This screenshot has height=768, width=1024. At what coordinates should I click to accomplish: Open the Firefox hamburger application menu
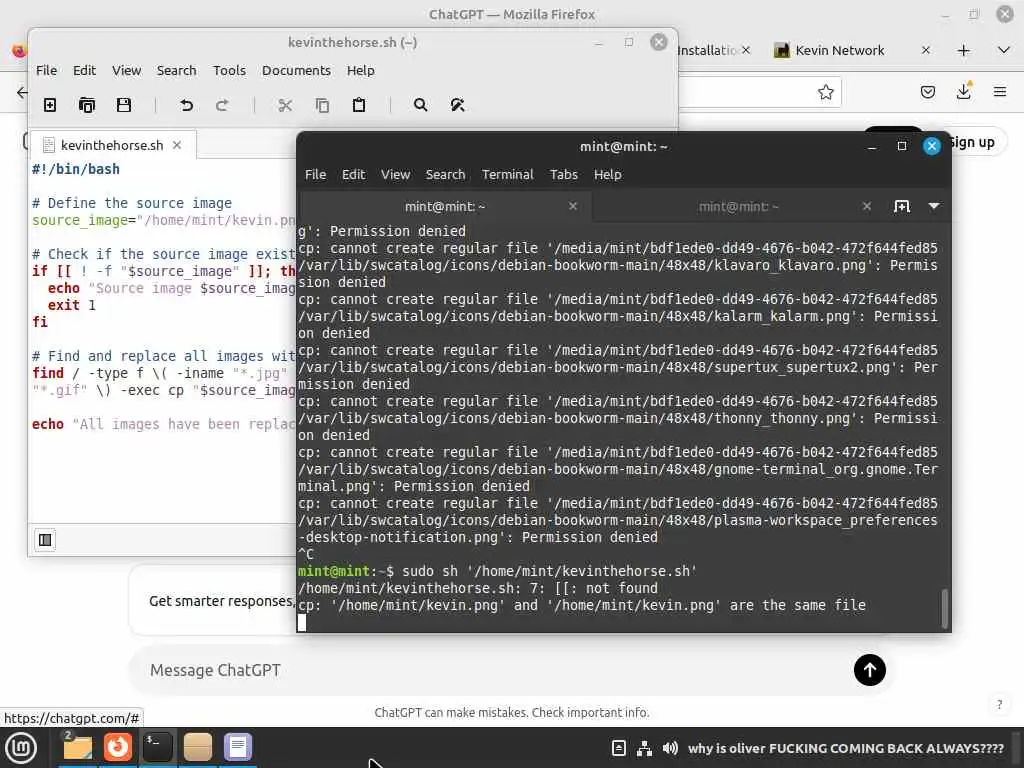1000,92
